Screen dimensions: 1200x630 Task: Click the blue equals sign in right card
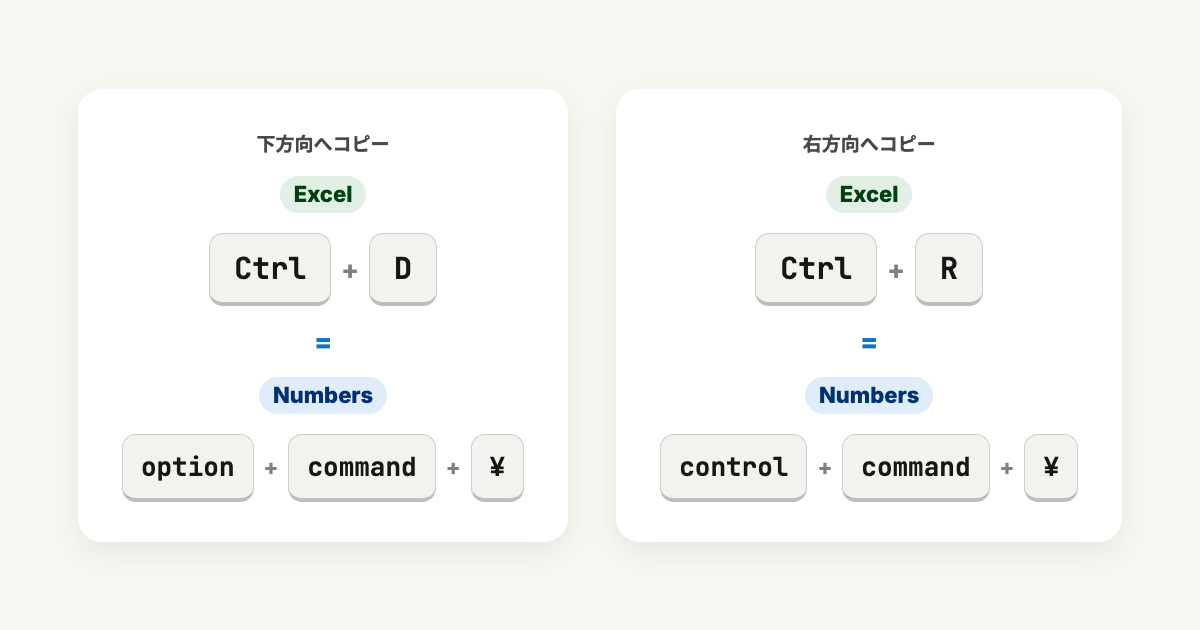click(x=869, y=344)
